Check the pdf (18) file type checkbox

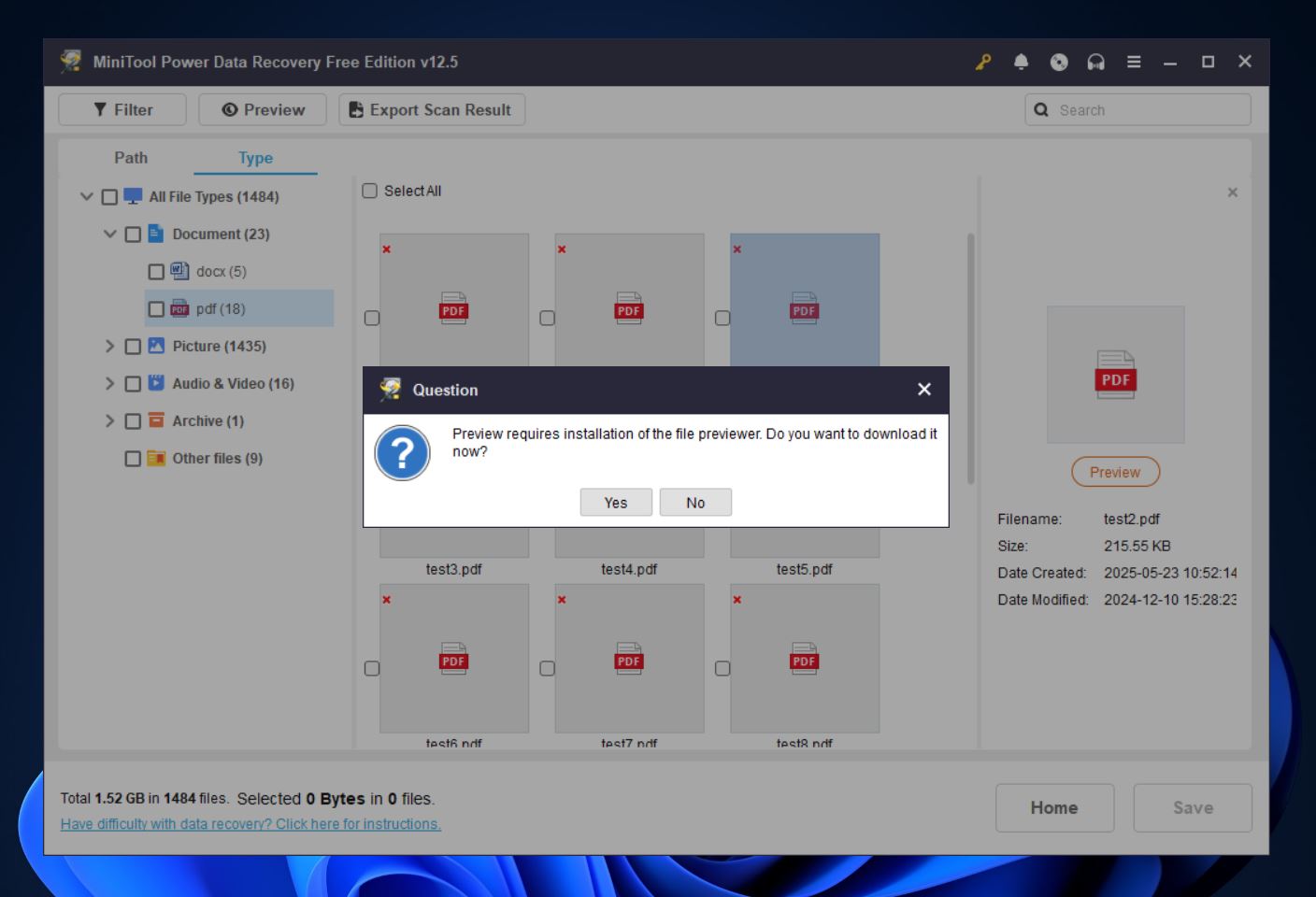point(156,308)
